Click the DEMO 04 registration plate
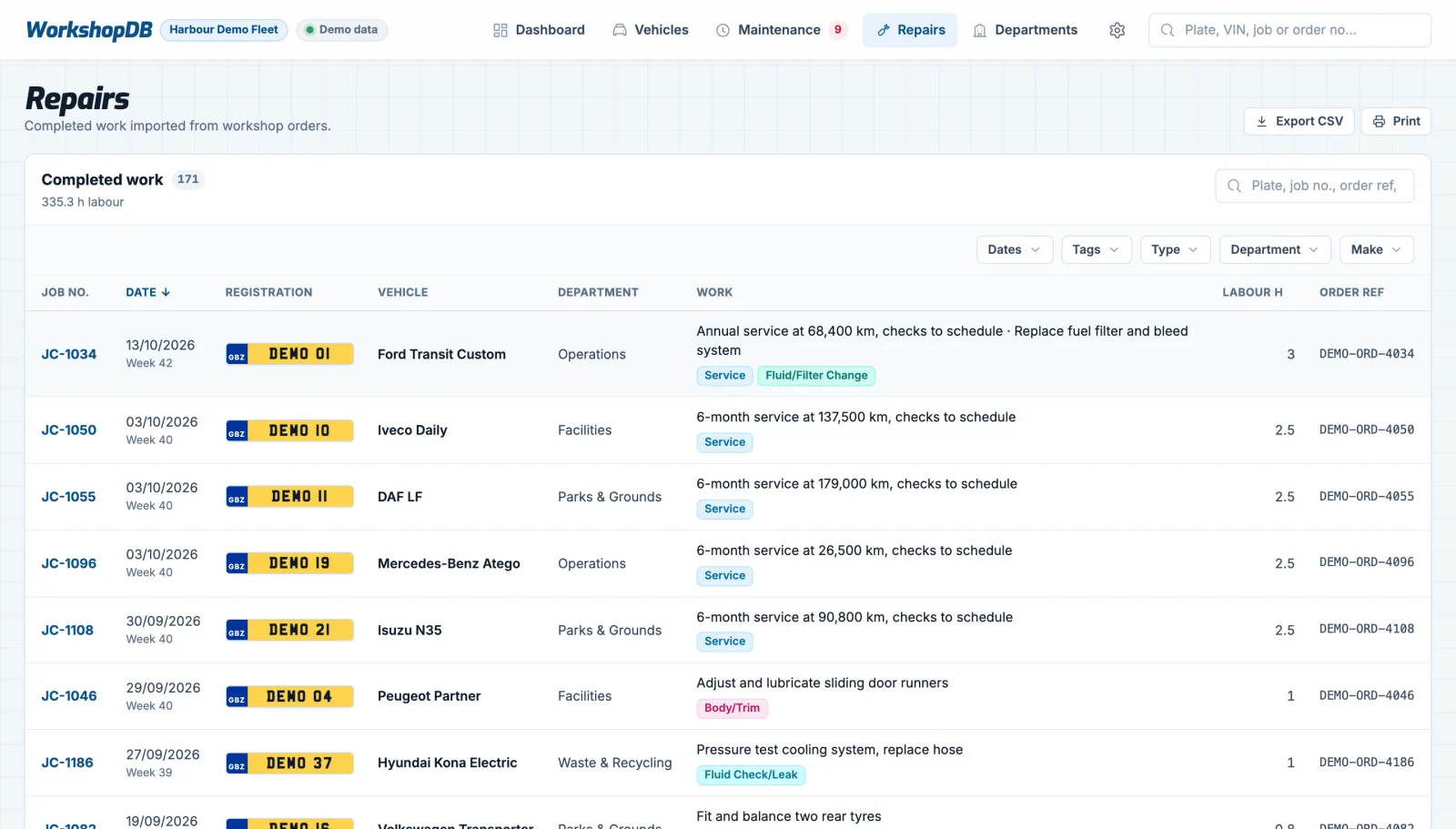The width and height of the screenshot is (1456, 829). click(x=289, y=696)
